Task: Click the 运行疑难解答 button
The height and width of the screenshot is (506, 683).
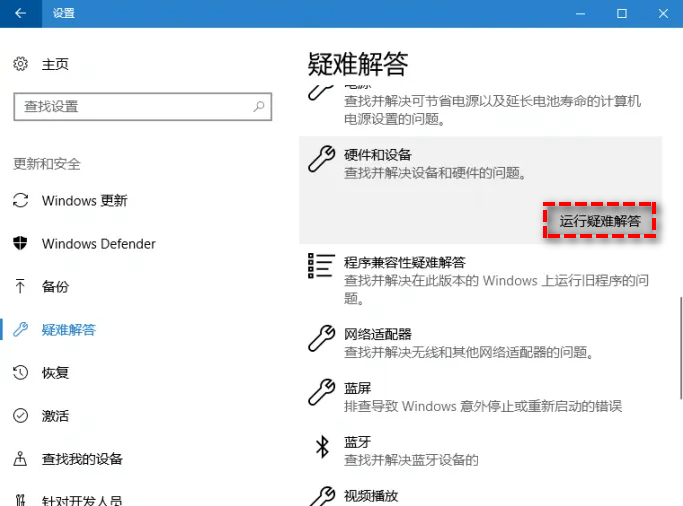Action: (600, 221)
